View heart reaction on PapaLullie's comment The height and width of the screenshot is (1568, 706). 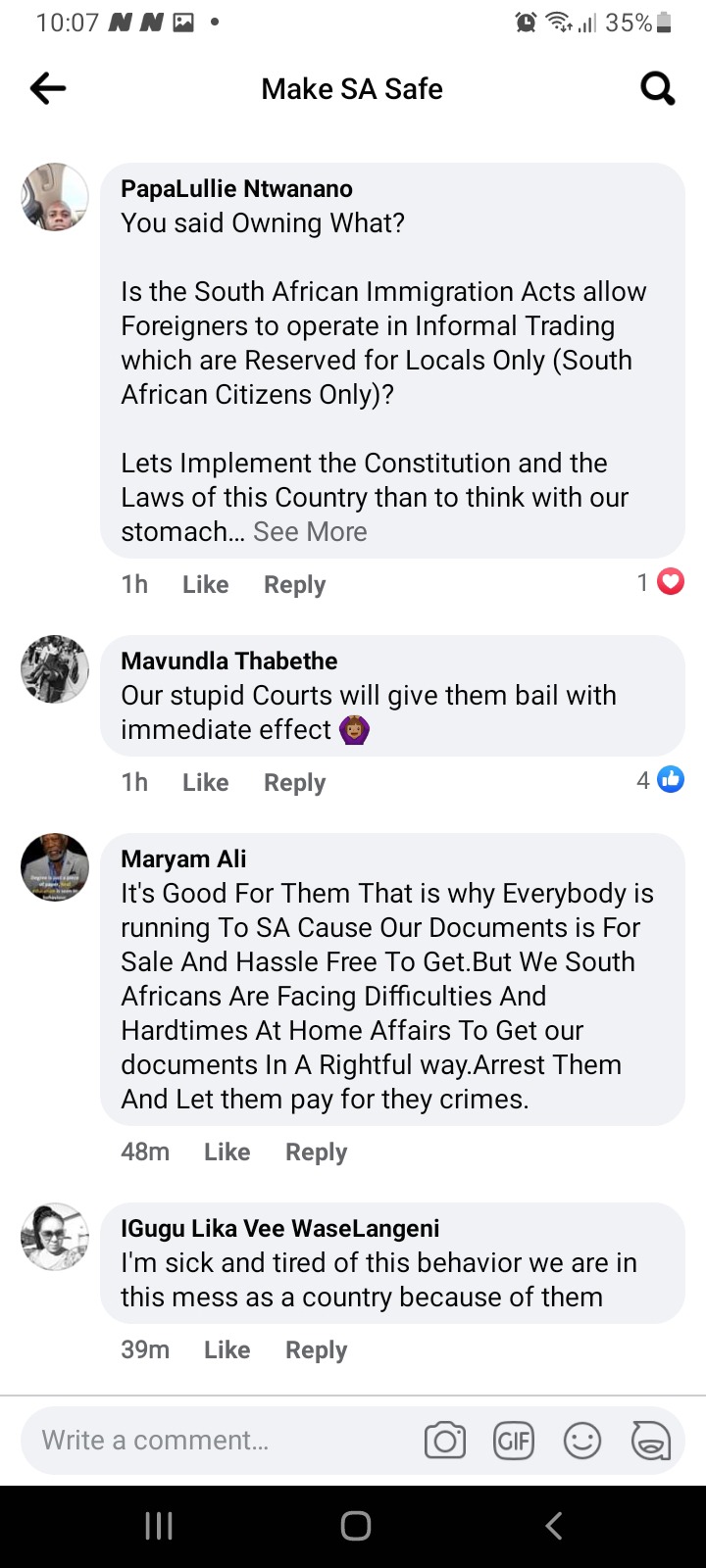coord(670,582)
